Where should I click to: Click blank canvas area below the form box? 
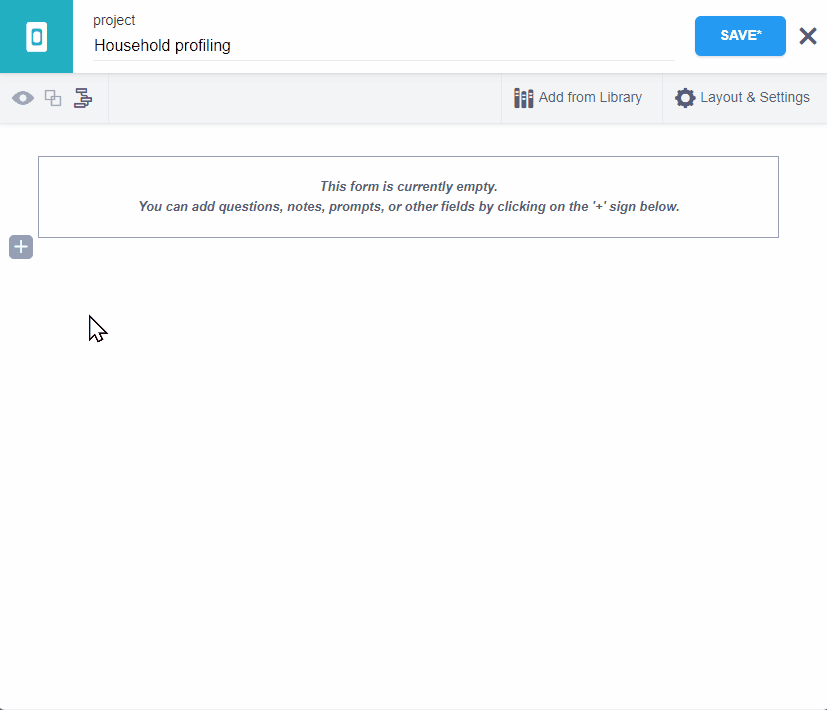point(408,450)
